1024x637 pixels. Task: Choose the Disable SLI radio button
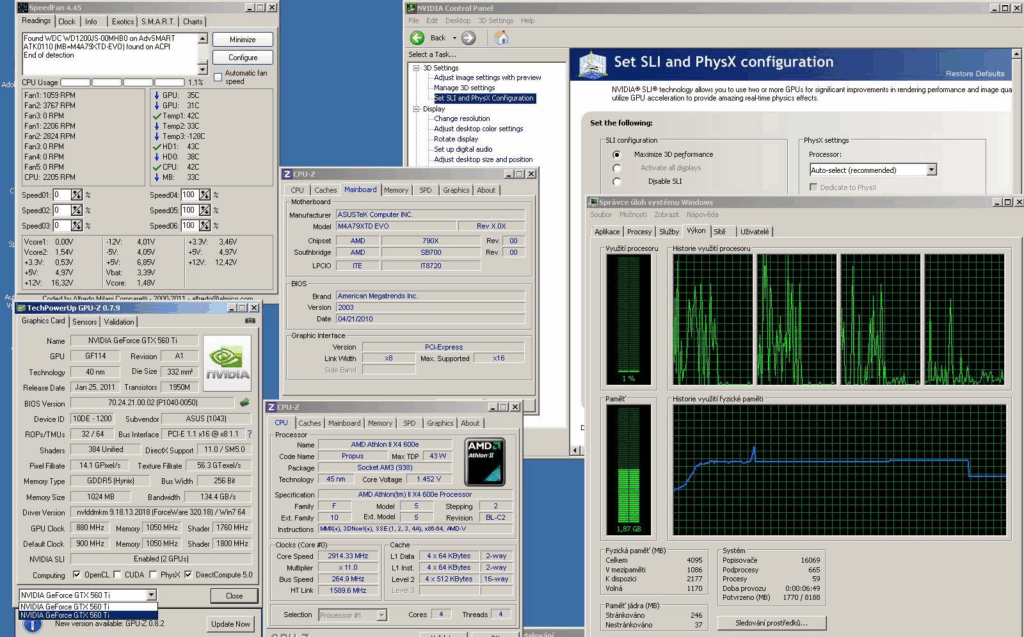[616, 181]
